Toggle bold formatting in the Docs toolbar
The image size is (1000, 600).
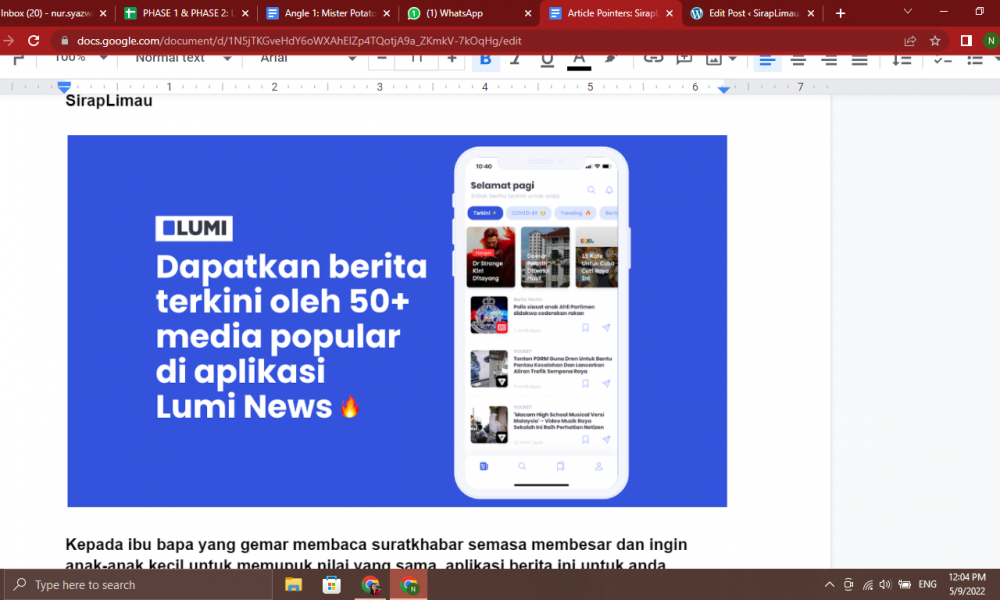pos(485,60)
